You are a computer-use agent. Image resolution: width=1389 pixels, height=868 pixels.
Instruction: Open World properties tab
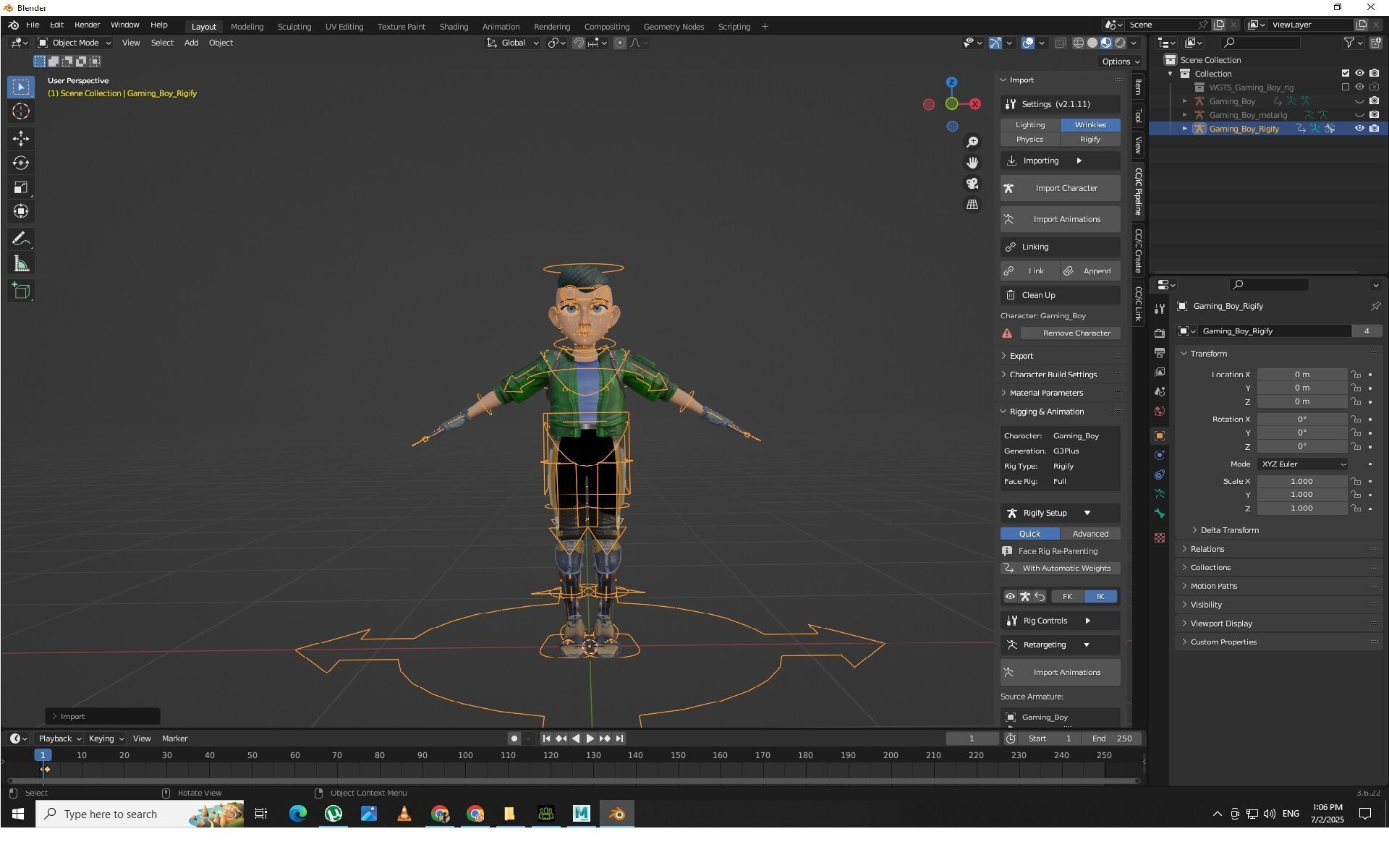[1160, 412]
